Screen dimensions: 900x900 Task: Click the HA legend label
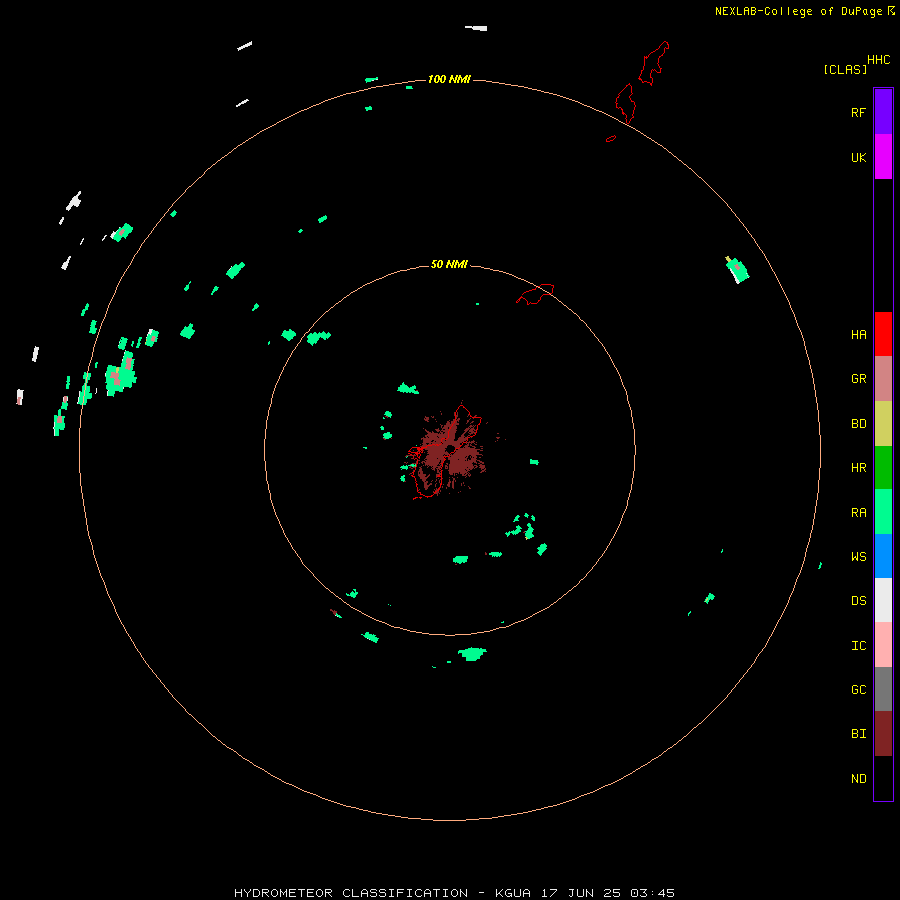[858, 335]
